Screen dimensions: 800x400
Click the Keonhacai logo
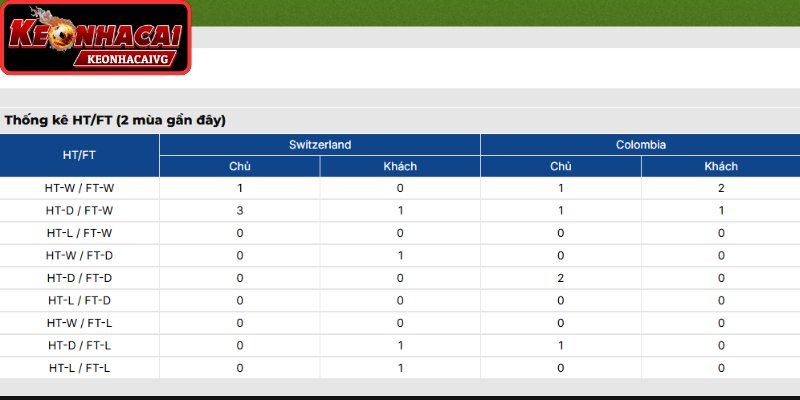click(96, 37)
